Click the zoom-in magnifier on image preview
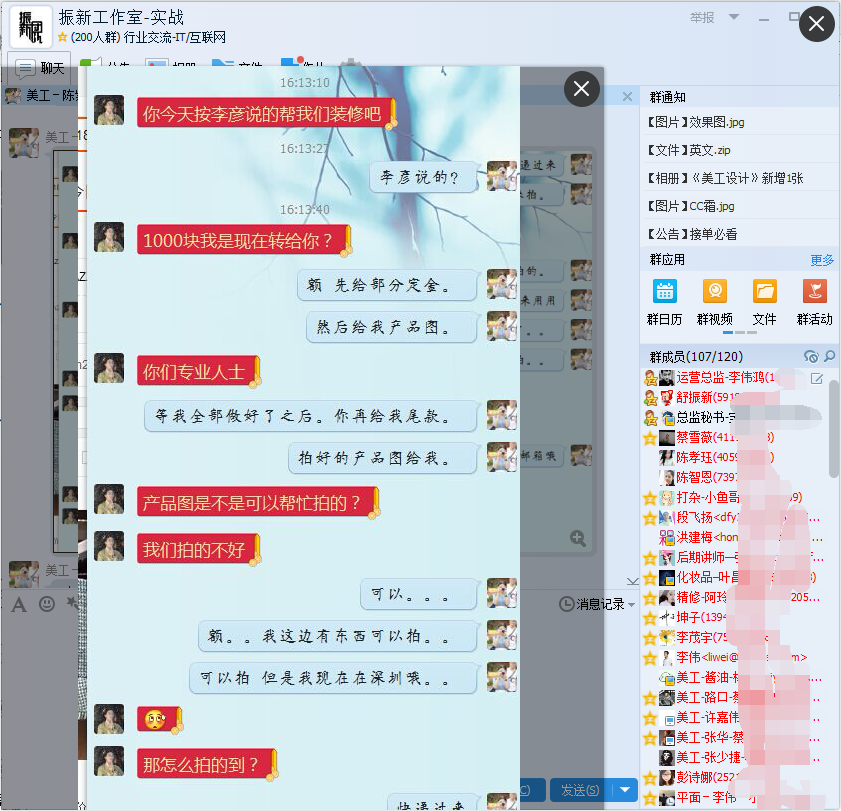 pyautogui.click(x=578, y=538)
